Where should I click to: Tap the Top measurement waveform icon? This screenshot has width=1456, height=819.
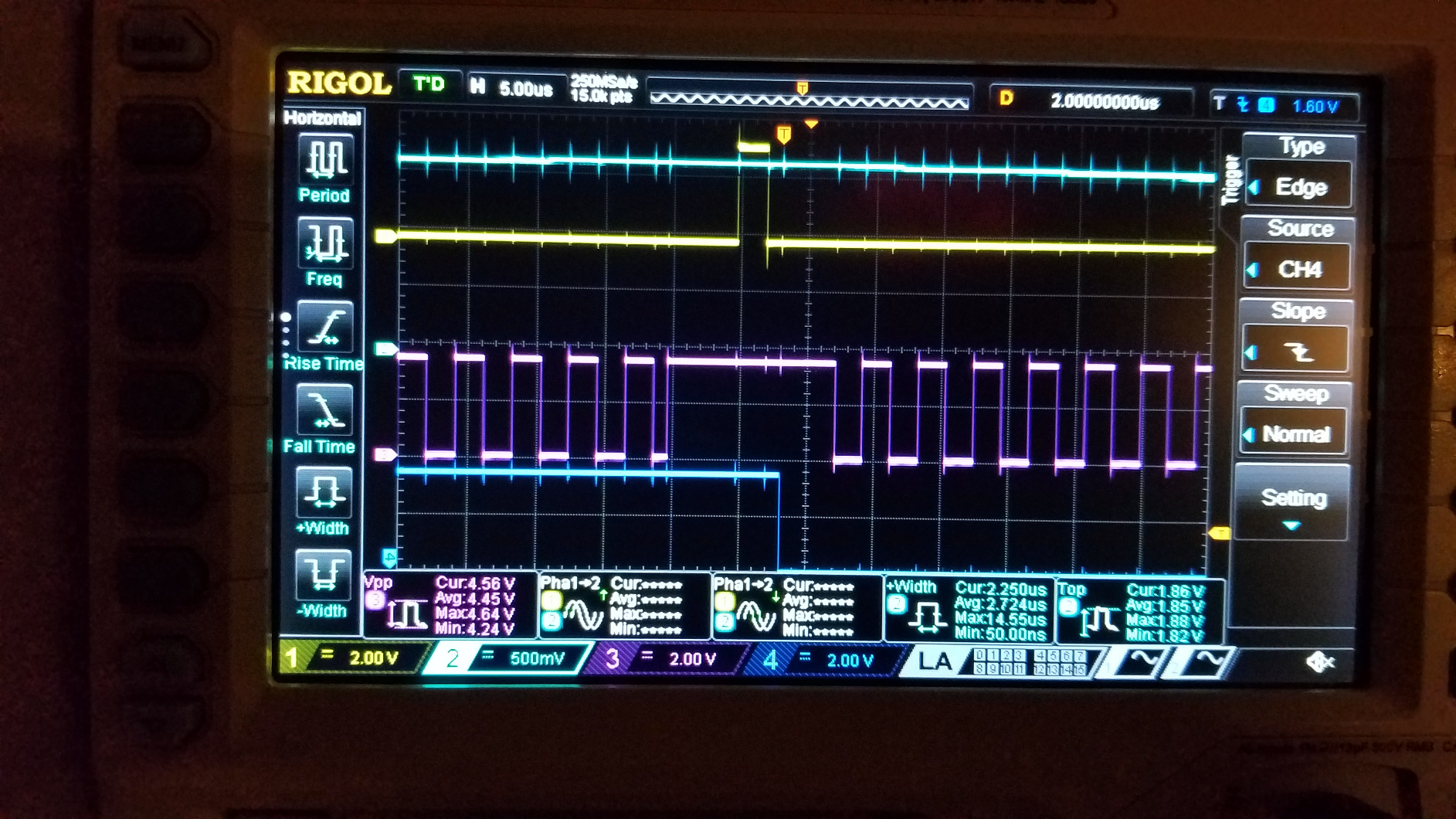tap(1098, 620)
